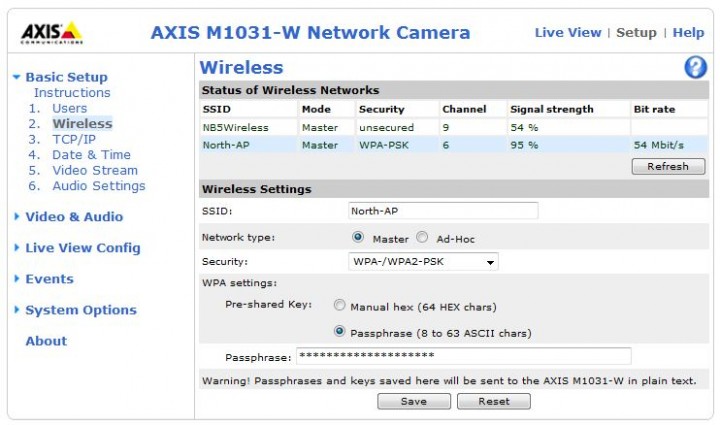Expand the Events menu section
The width and height of the screenshot is (720, 425).
[49, 279]
